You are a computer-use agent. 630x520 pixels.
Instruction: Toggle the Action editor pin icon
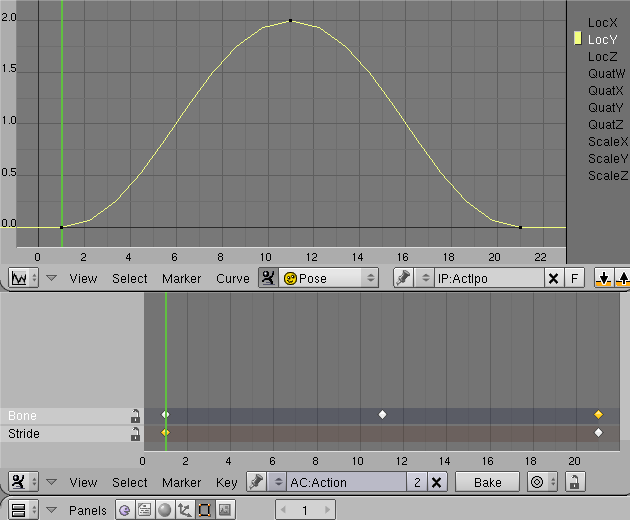pos(256,481)
